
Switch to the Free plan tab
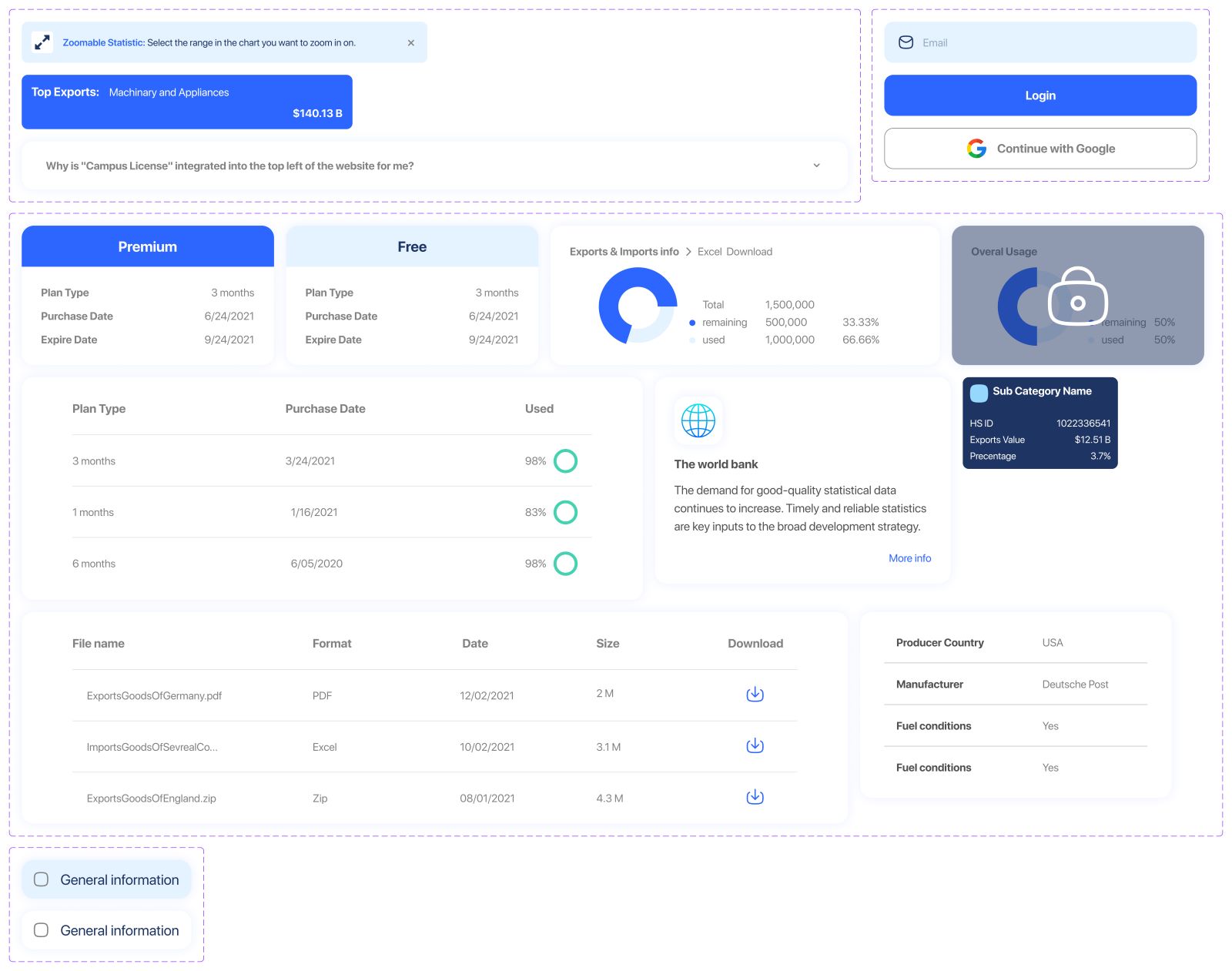[x=412, y=246]
